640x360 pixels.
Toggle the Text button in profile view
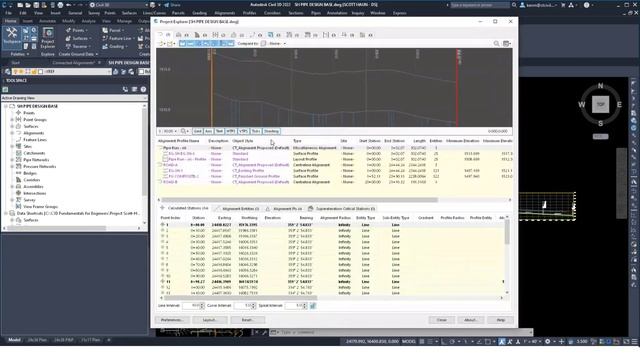click(219, 131)
